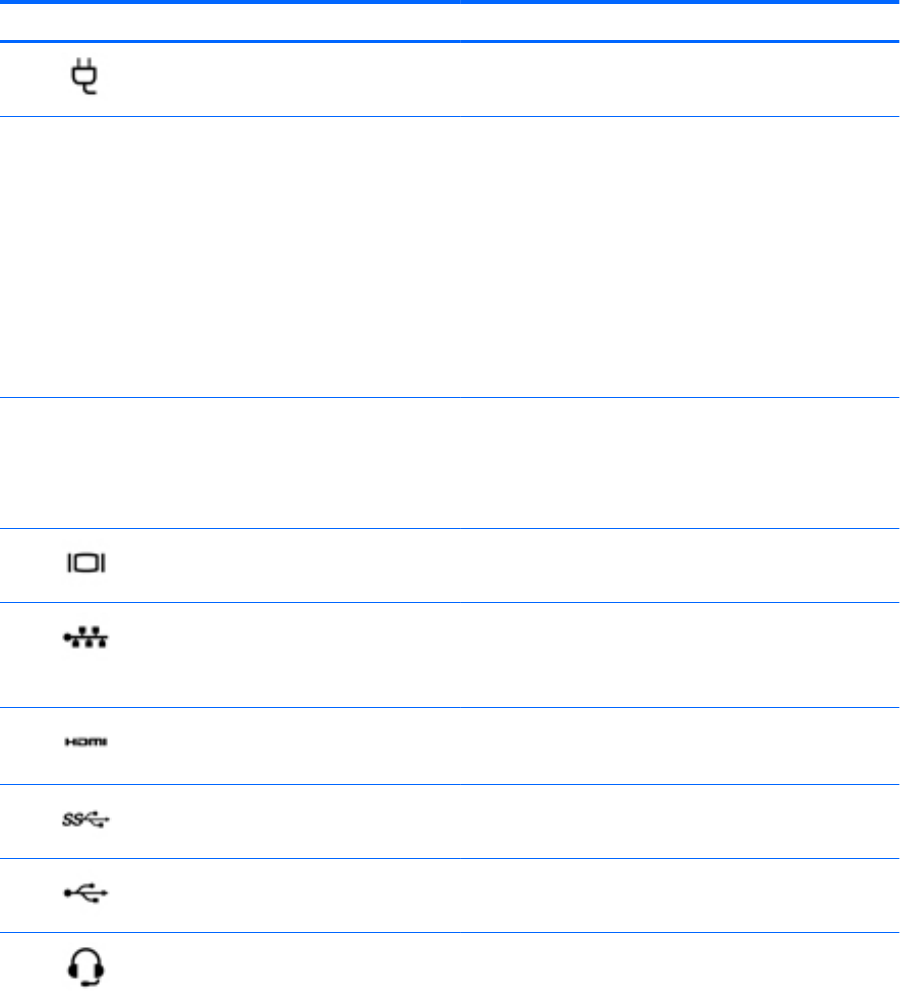Click the blue divider line between HDMI and SuperSpeed USB rows
This screenshot has width=900, height=993.
pyautogui.click(x=450, y=785)
